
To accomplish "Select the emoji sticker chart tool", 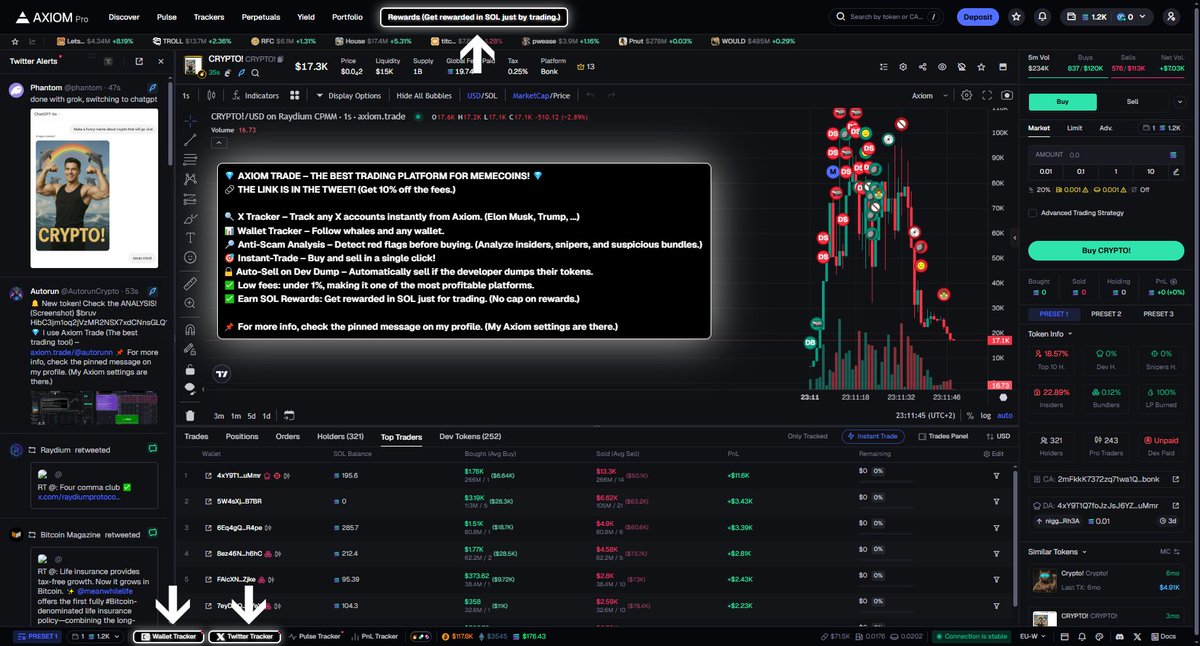I will click(x=190, y=257).
